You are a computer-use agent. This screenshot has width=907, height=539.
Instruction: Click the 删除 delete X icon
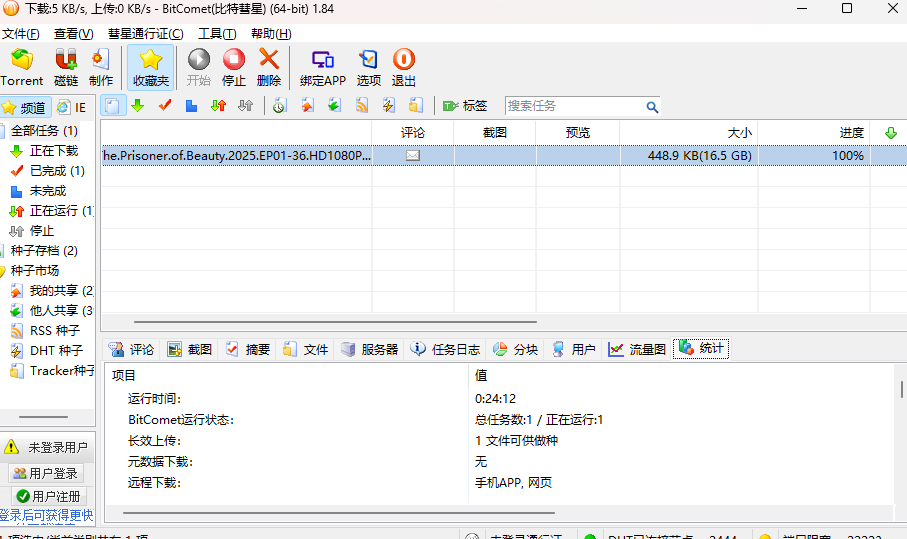point(269,67)
